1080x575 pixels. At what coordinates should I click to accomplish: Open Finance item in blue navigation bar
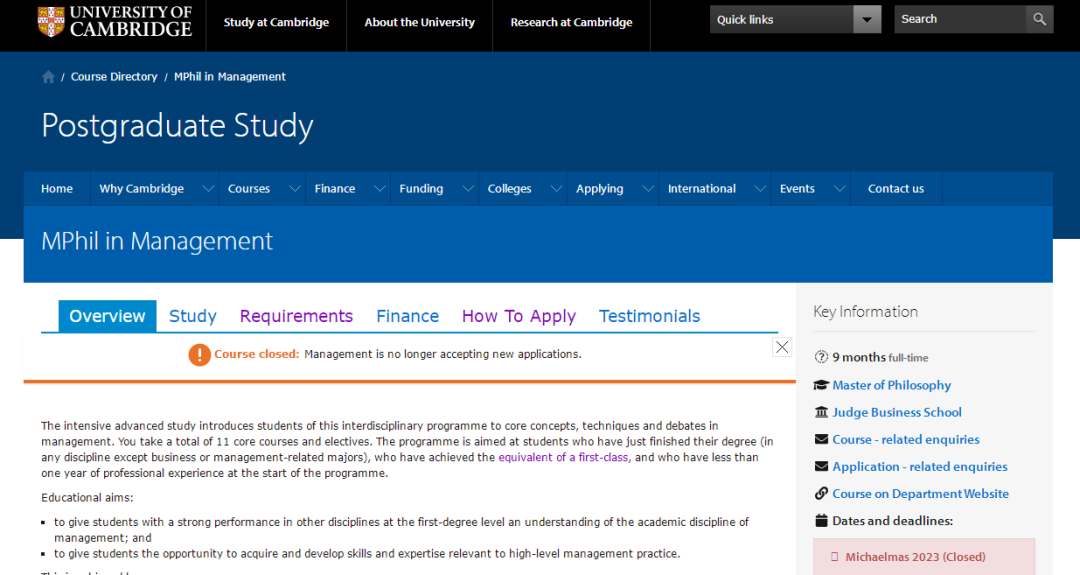(335, 189)
